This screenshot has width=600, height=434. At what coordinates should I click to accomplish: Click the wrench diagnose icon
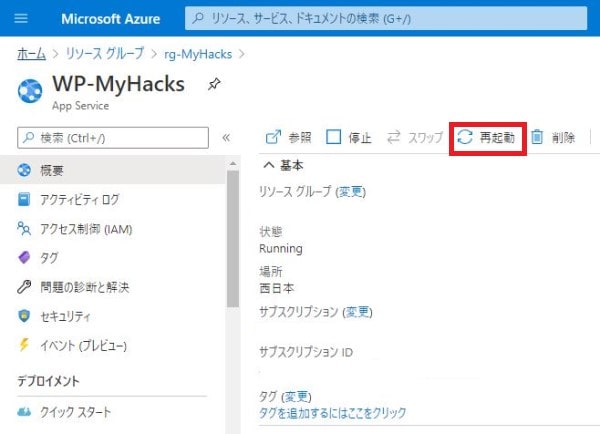pos(24,287)
